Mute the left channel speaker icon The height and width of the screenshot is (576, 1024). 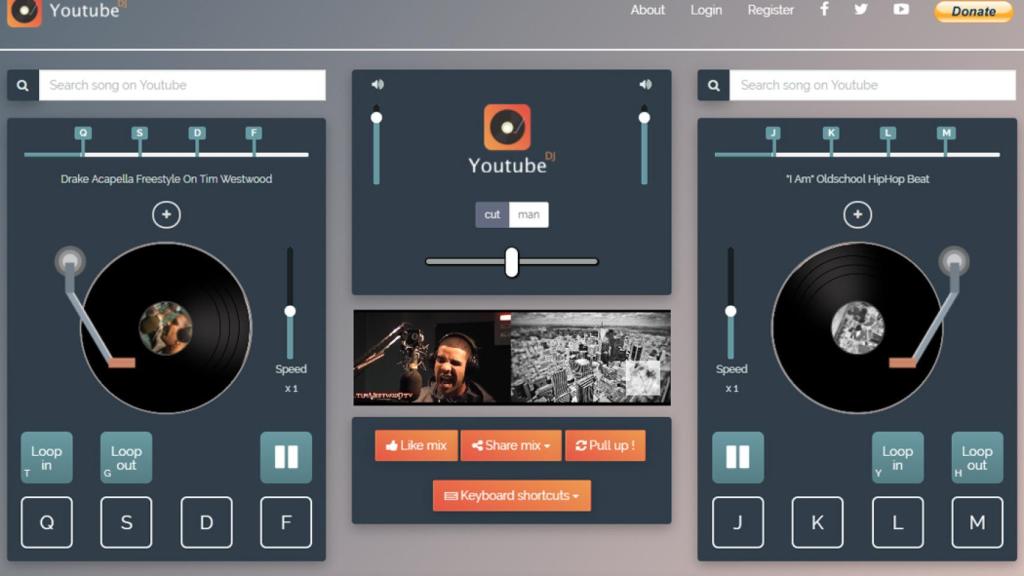(x=377, y=85)
